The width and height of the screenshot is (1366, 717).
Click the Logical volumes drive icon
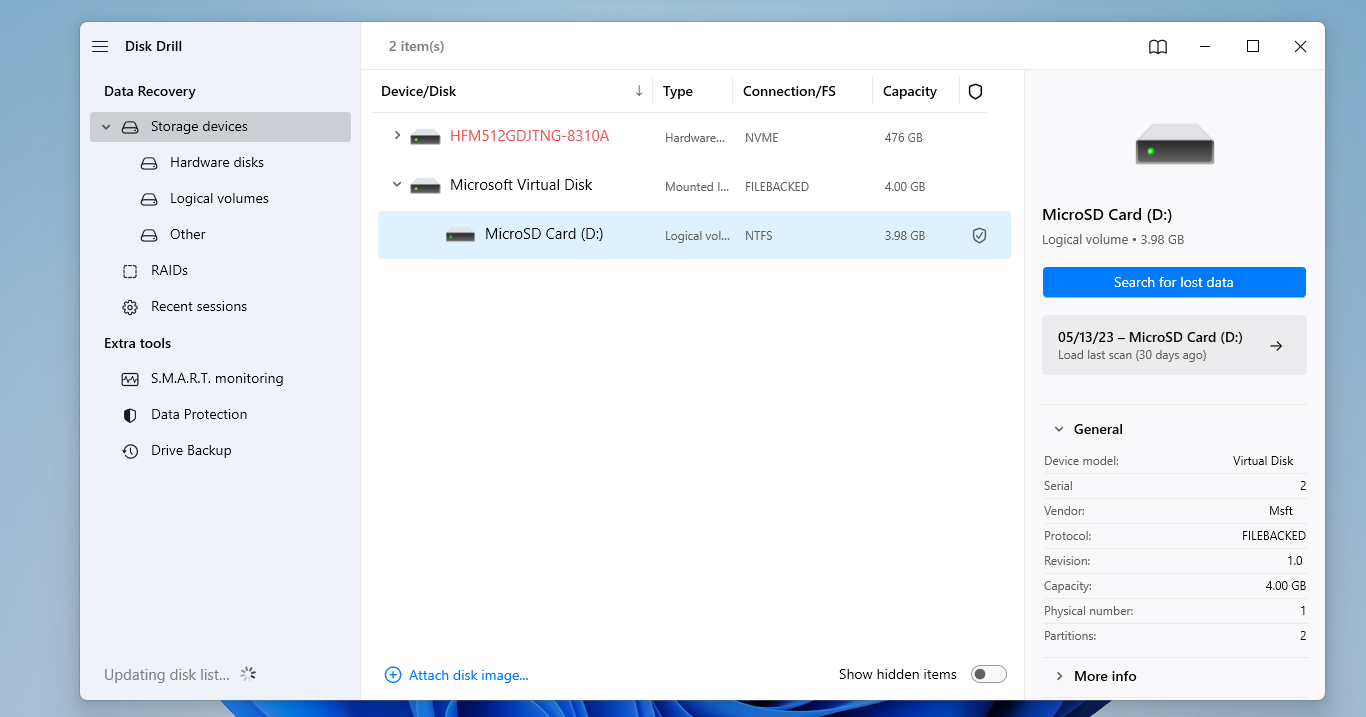149,199
